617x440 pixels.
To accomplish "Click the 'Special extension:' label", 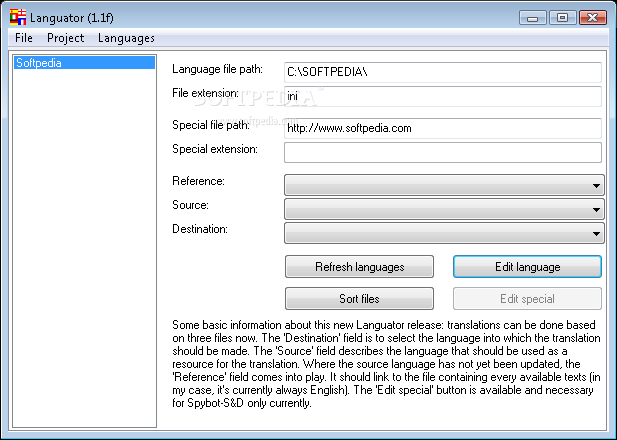I will [215, 149].
